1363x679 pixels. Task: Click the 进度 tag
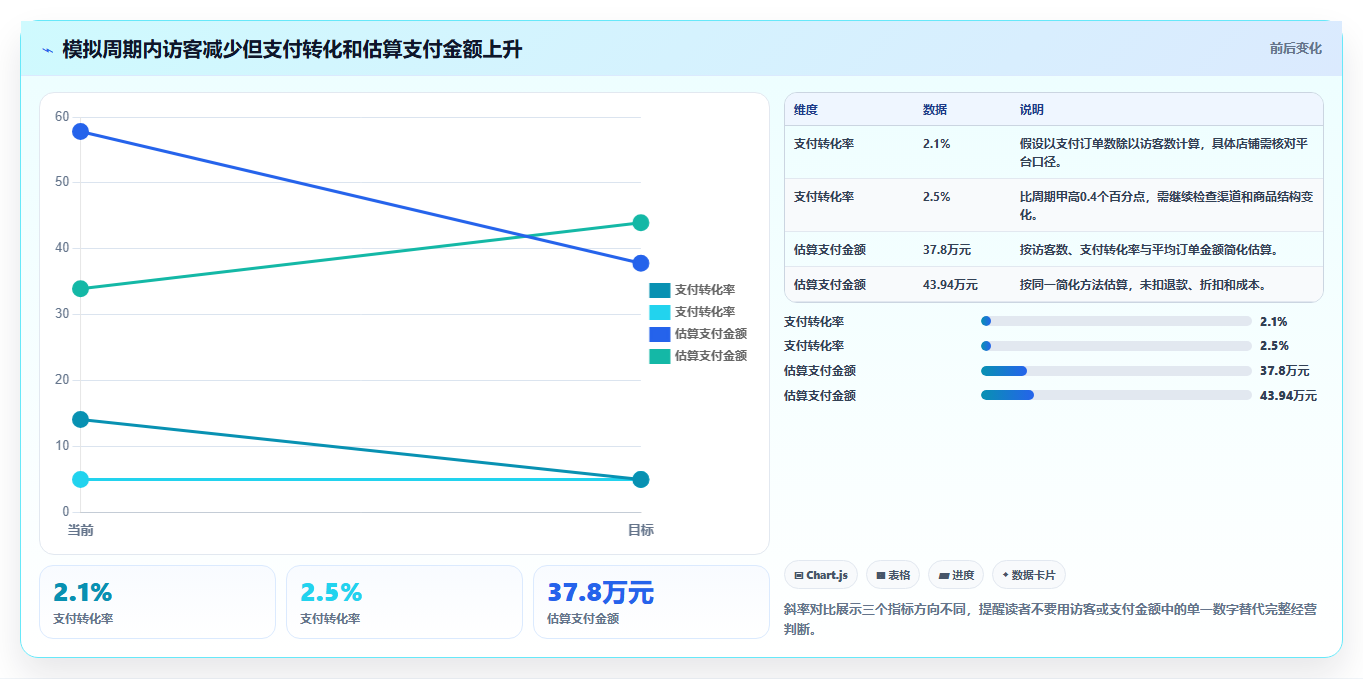click(956, 575)
